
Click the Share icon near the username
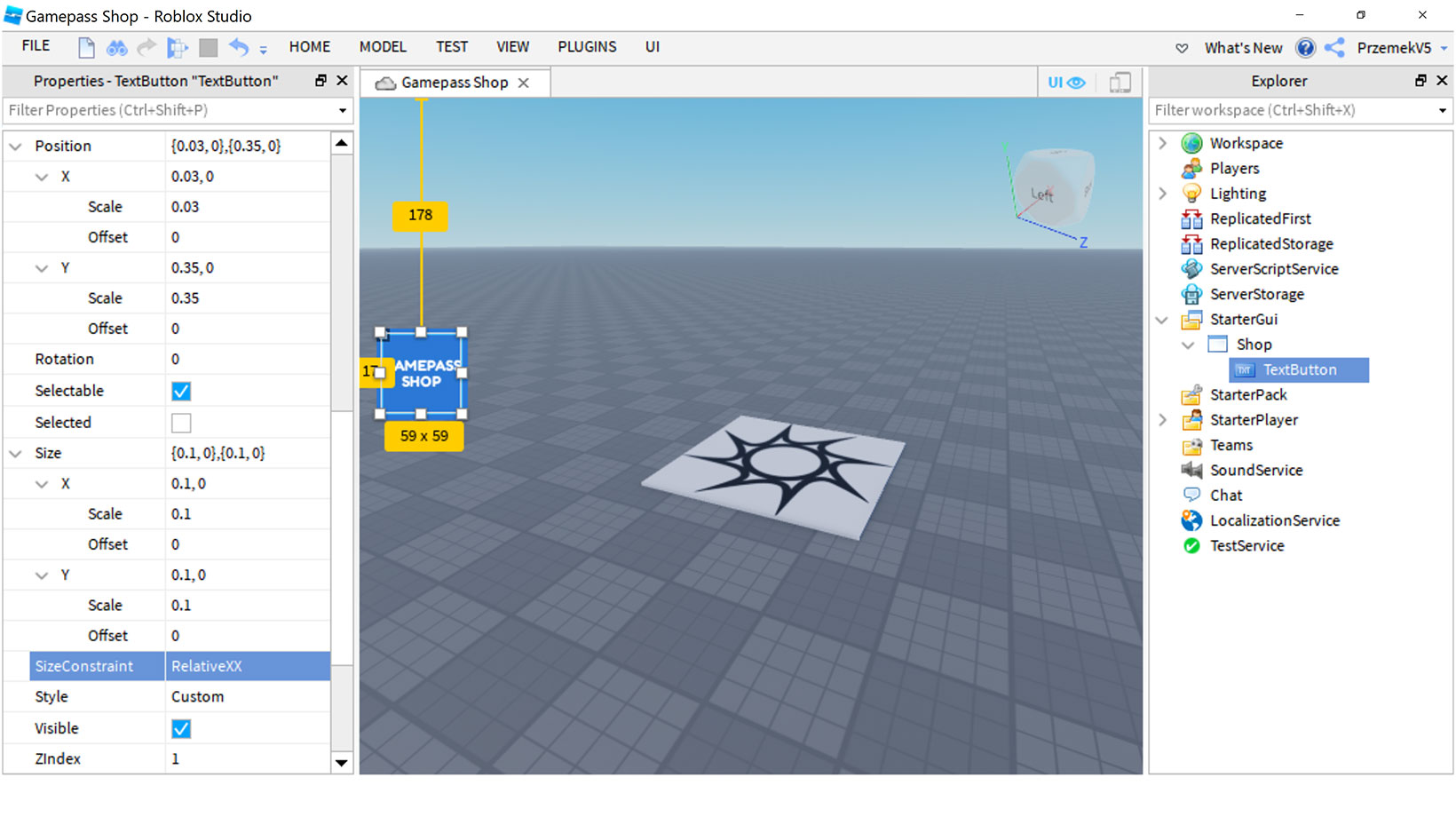coord(1333,48)
